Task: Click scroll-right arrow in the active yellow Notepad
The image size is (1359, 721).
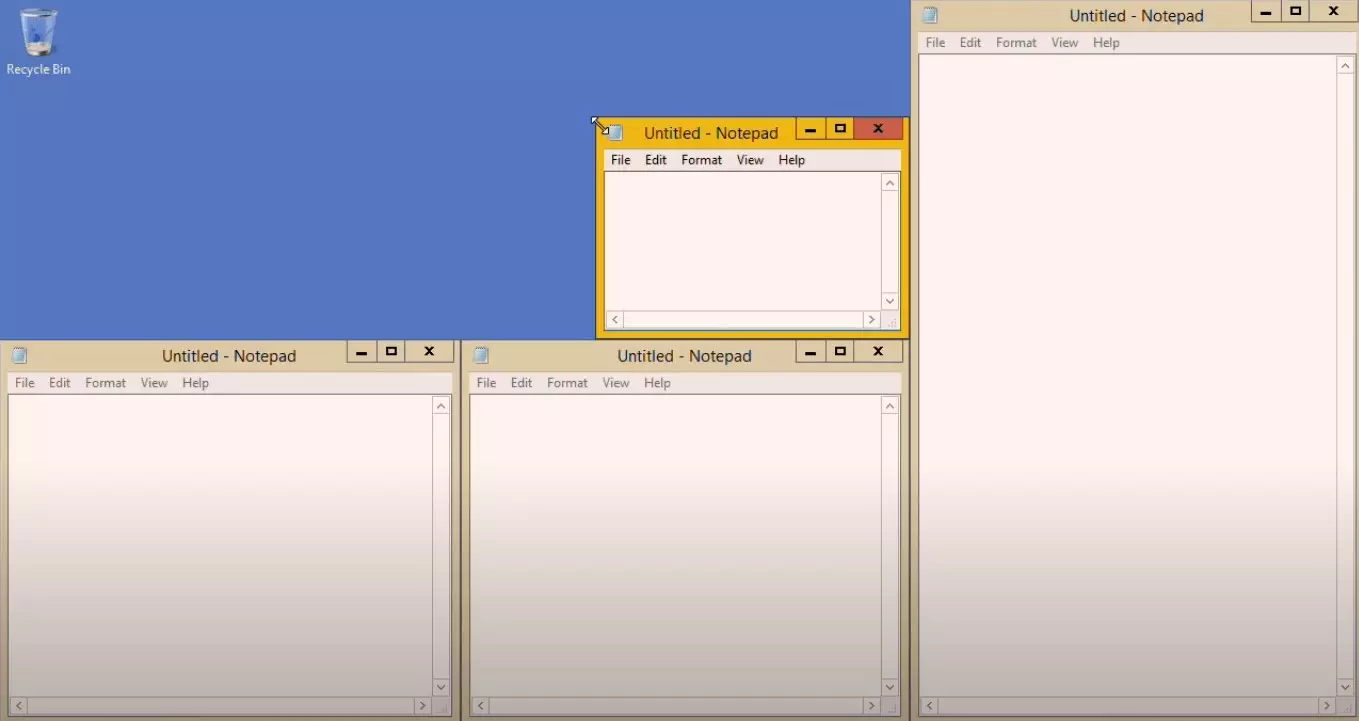Action: (x=871, y=320)
